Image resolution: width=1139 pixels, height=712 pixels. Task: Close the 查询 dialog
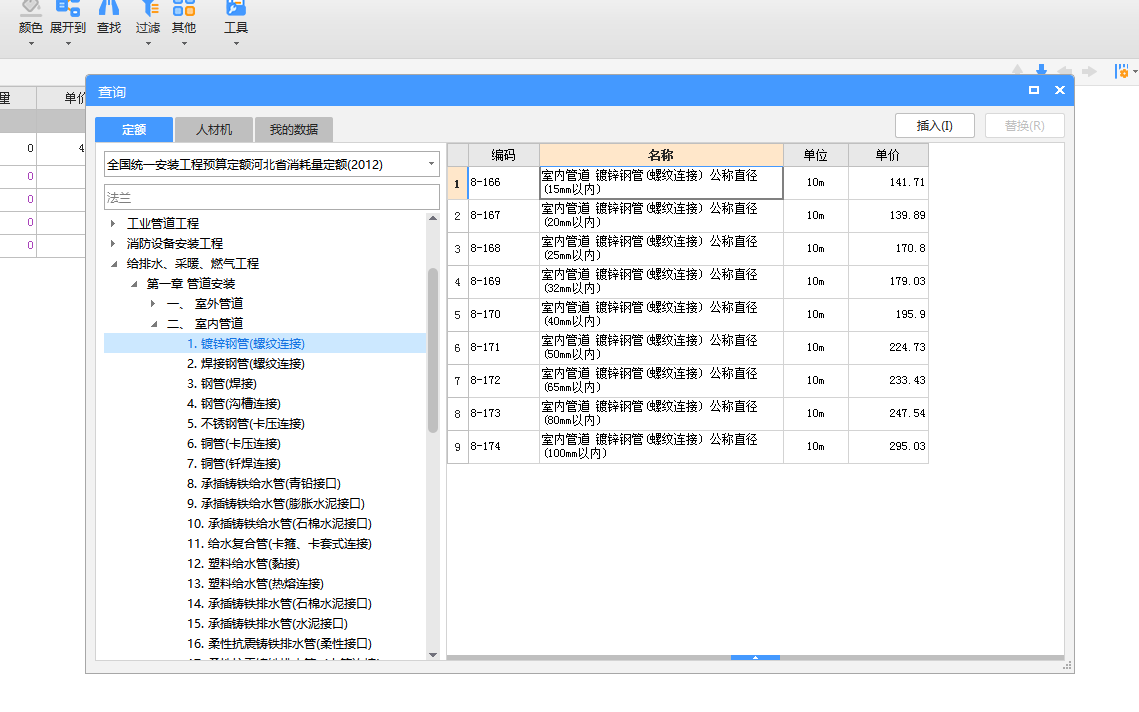[x=1060, y=90]
